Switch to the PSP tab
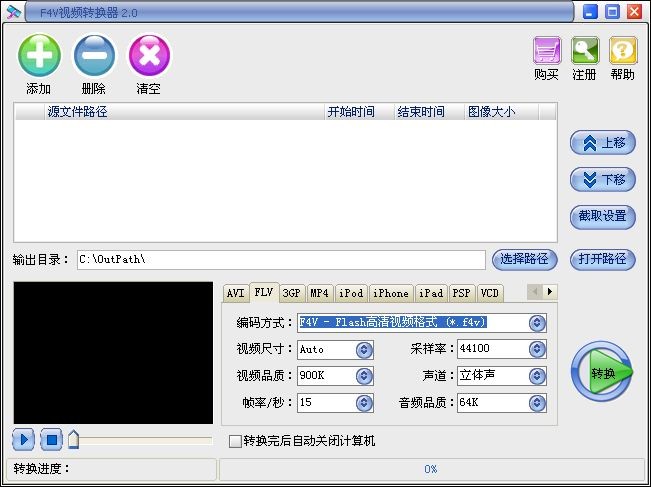Image resolution: width=651 pixels, height=487 pixels. point(462,293)
